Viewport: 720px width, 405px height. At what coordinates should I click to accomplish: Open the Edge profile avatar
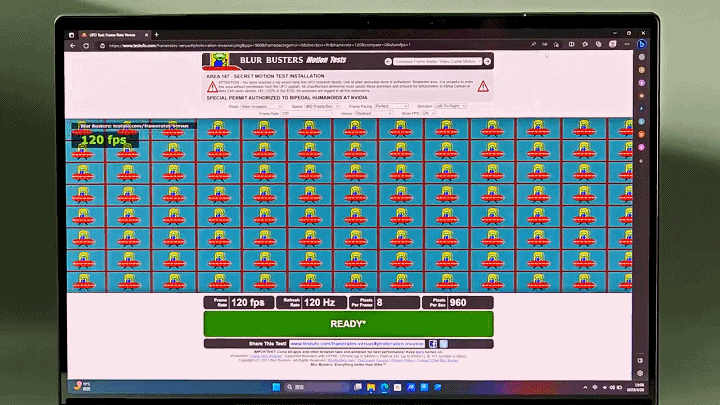coord(613,45)
